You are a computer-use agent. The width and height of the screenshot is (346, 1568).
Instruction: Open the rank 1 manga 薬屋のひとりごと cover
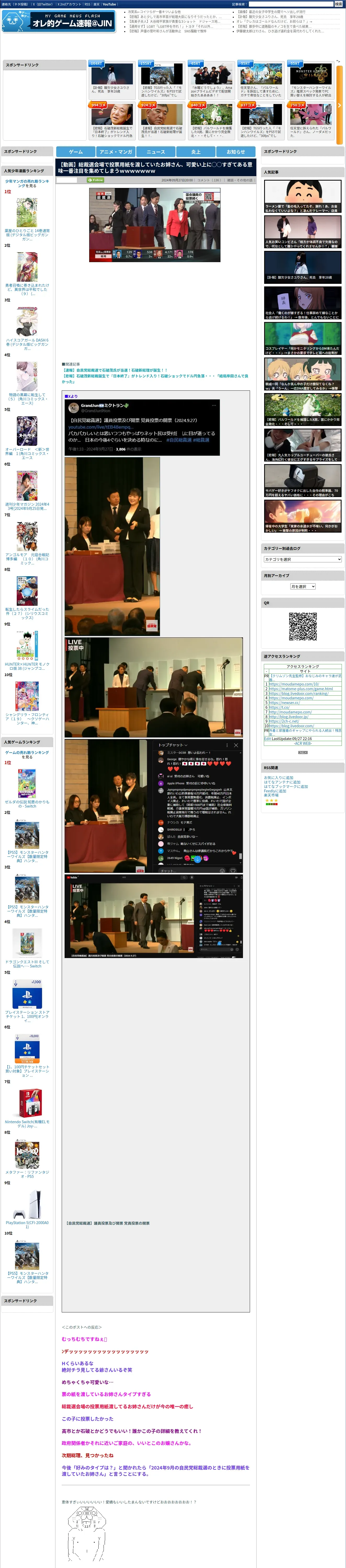tap(27, 212)
